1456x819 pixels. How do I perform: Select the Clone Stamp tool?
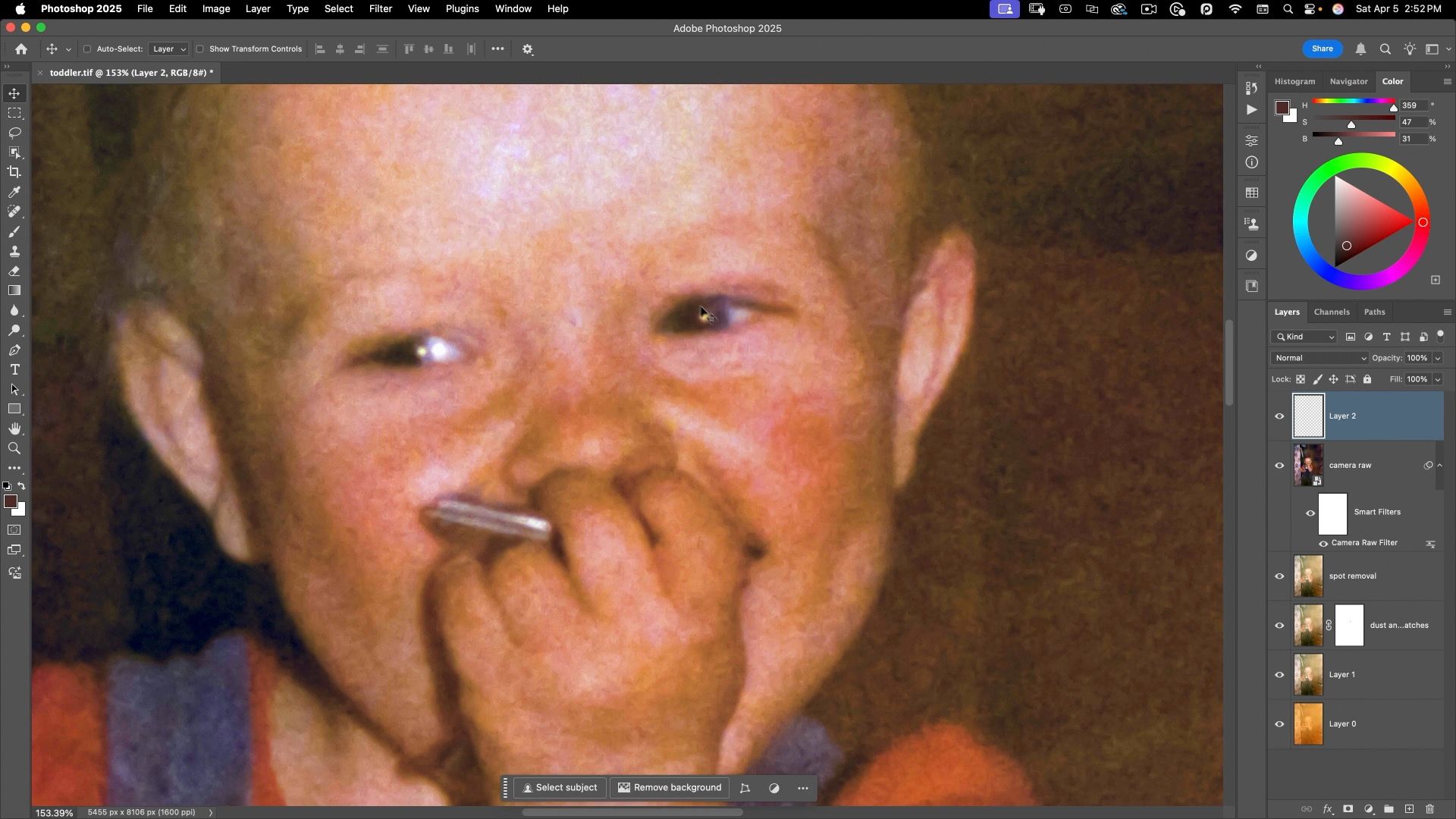[x=14, y=252]
